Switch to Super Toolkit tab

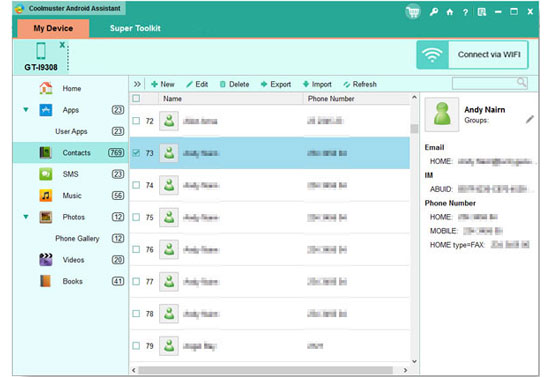[x=135, y=28]
